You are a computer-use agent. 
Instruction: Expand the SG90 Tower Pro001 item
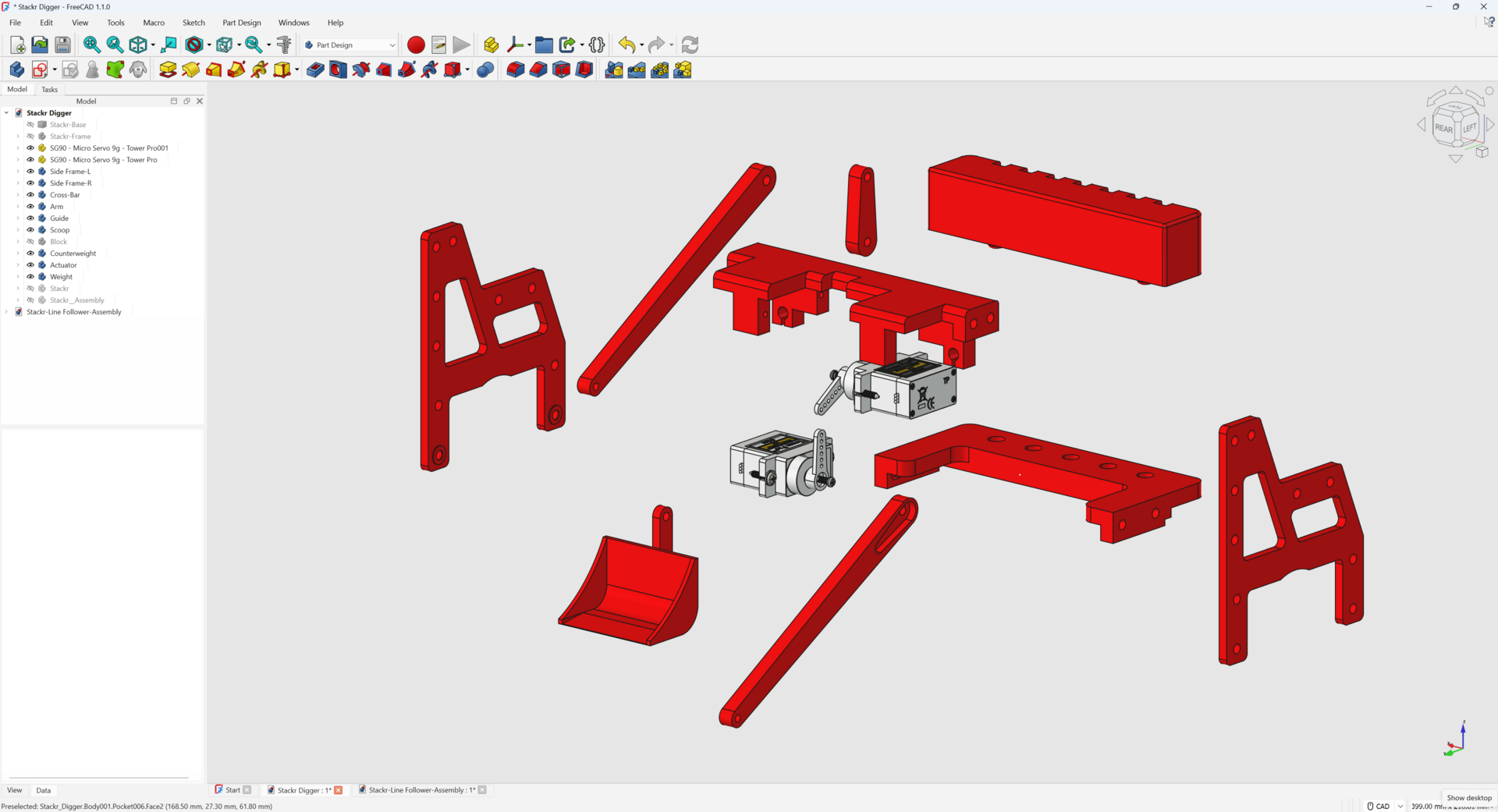click(x=18, y=148)
